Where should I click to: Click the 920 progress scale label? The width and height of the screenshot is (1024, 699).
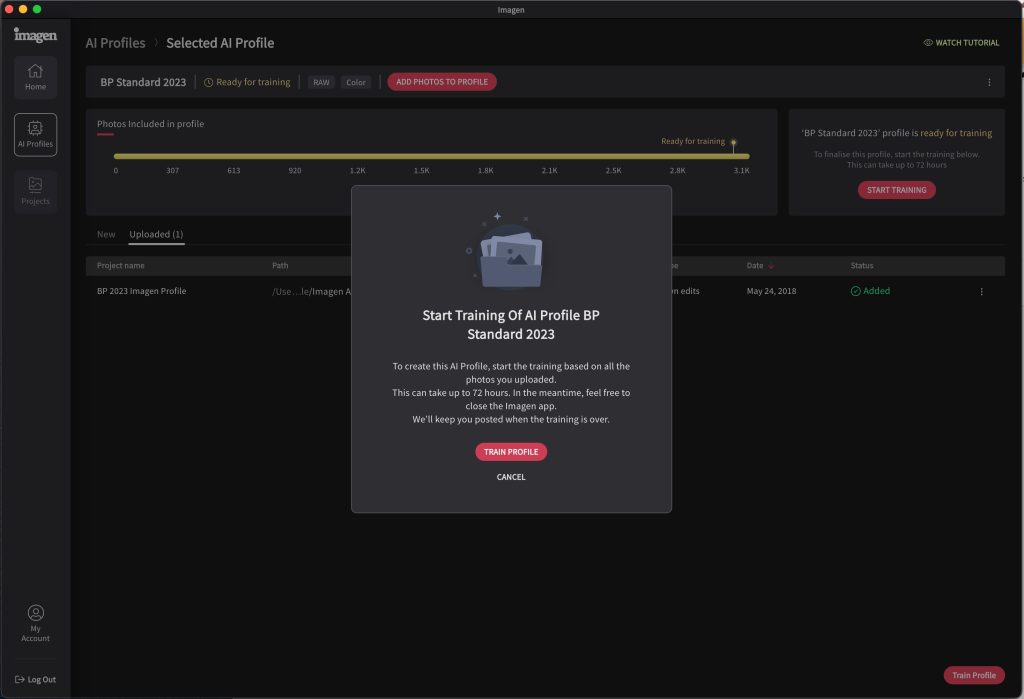[295, 171]
